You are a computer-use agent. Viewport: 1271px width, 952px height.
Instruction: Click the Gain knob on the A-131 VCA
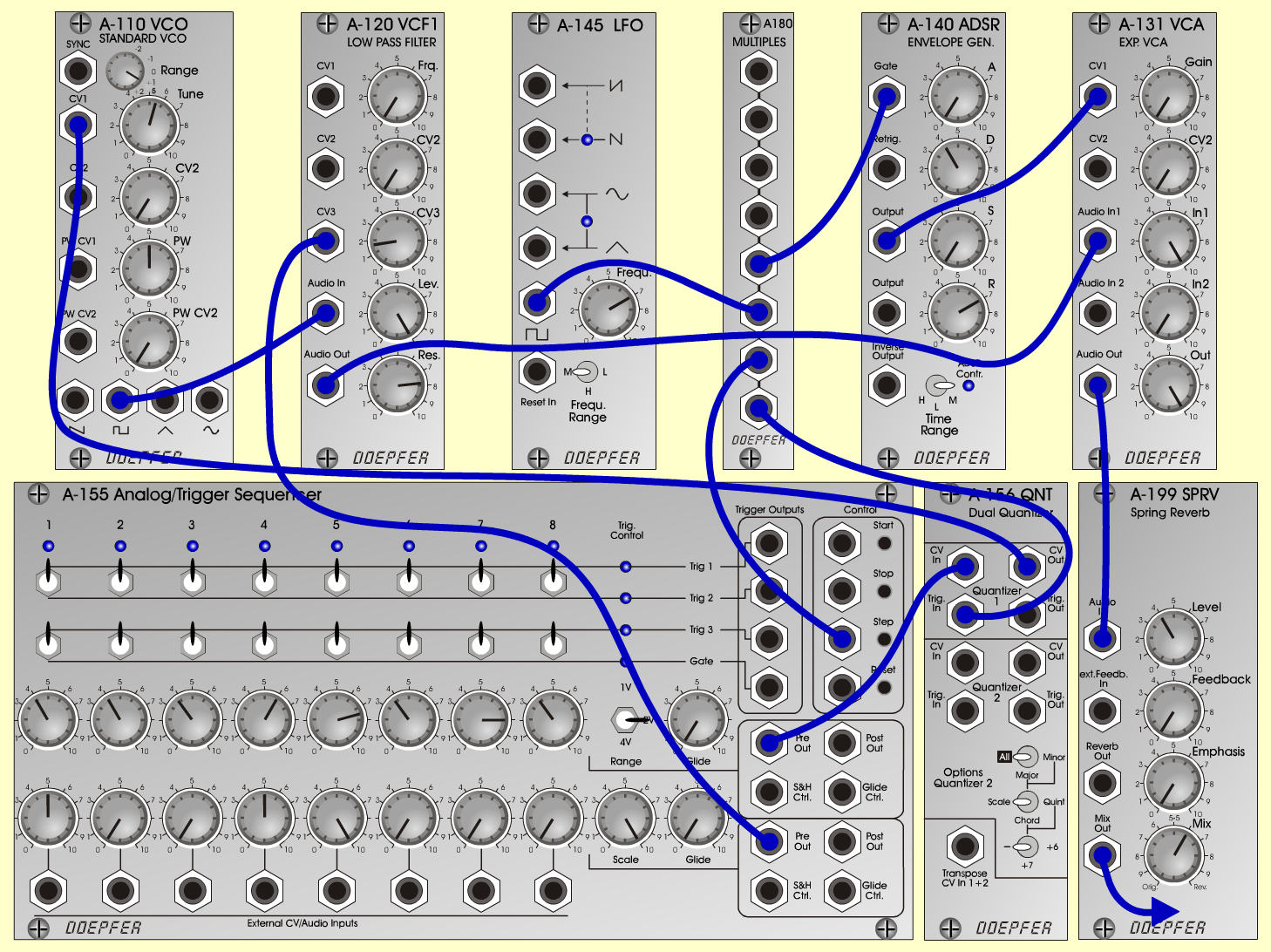pyautogui.click(x=1169, y=97)
